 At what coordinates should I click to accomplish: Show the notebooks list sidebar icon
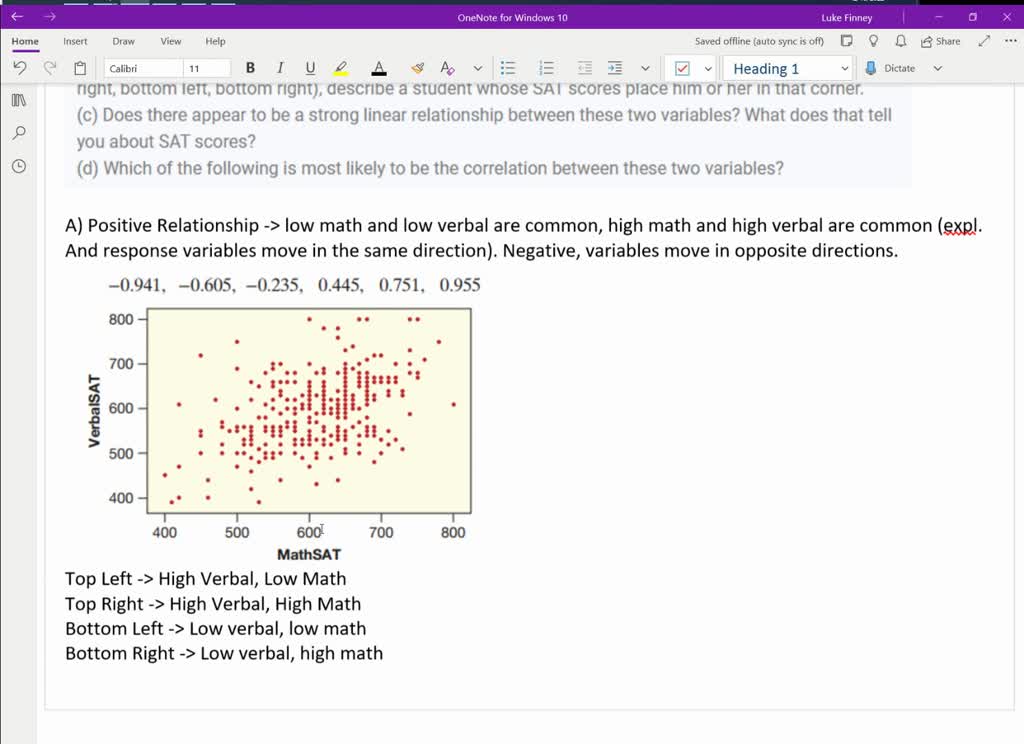coord(17,100)
